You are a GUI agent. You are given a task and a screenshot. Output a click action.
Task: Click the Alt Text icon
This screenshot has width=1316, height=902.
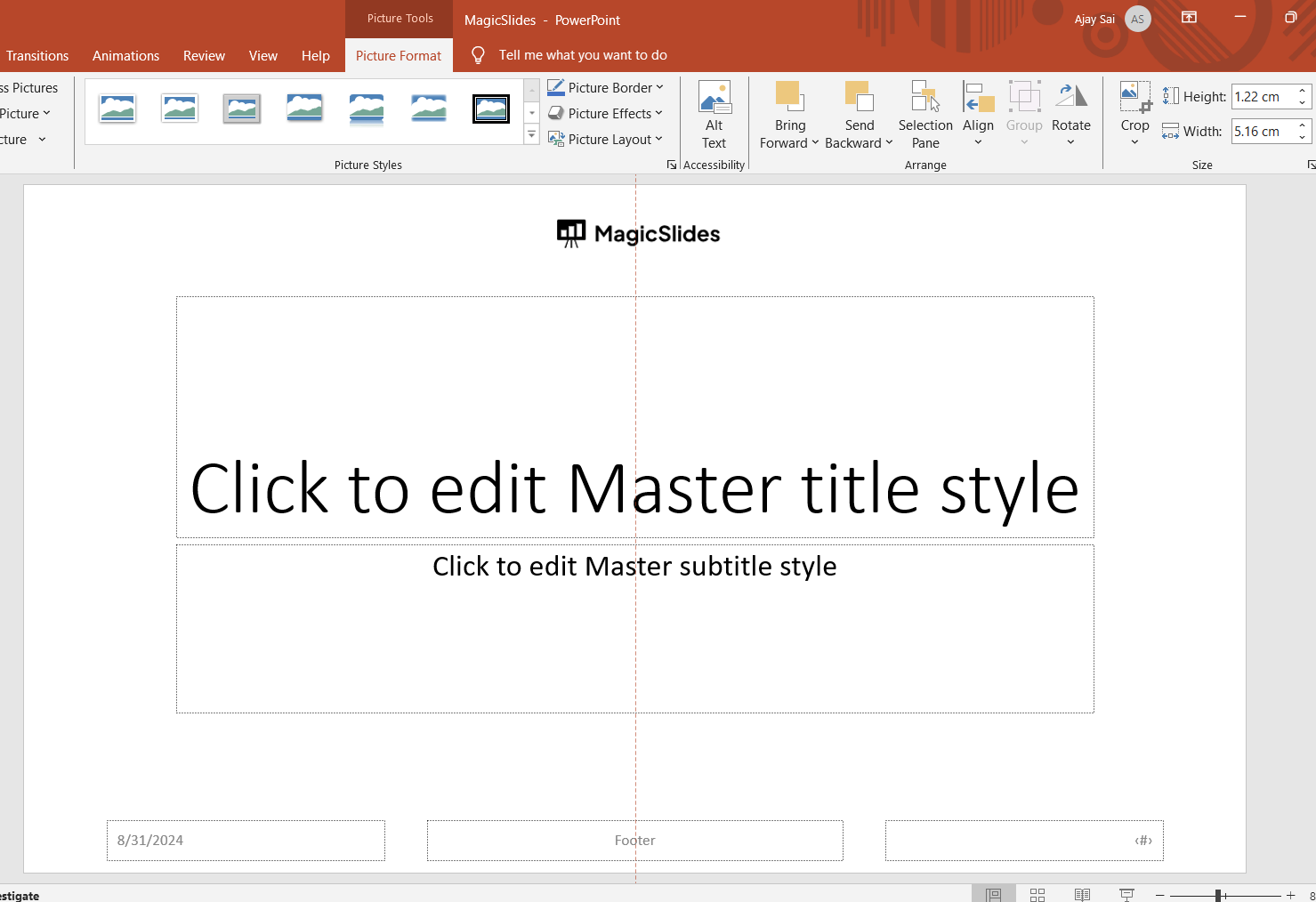[x=714, y=98]
